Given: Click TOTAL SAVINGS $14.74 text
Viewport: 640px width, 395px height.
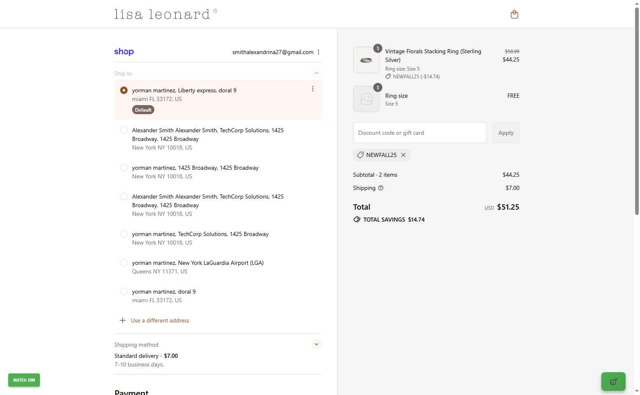Looking at the screenshot, I should click(394, 220).
